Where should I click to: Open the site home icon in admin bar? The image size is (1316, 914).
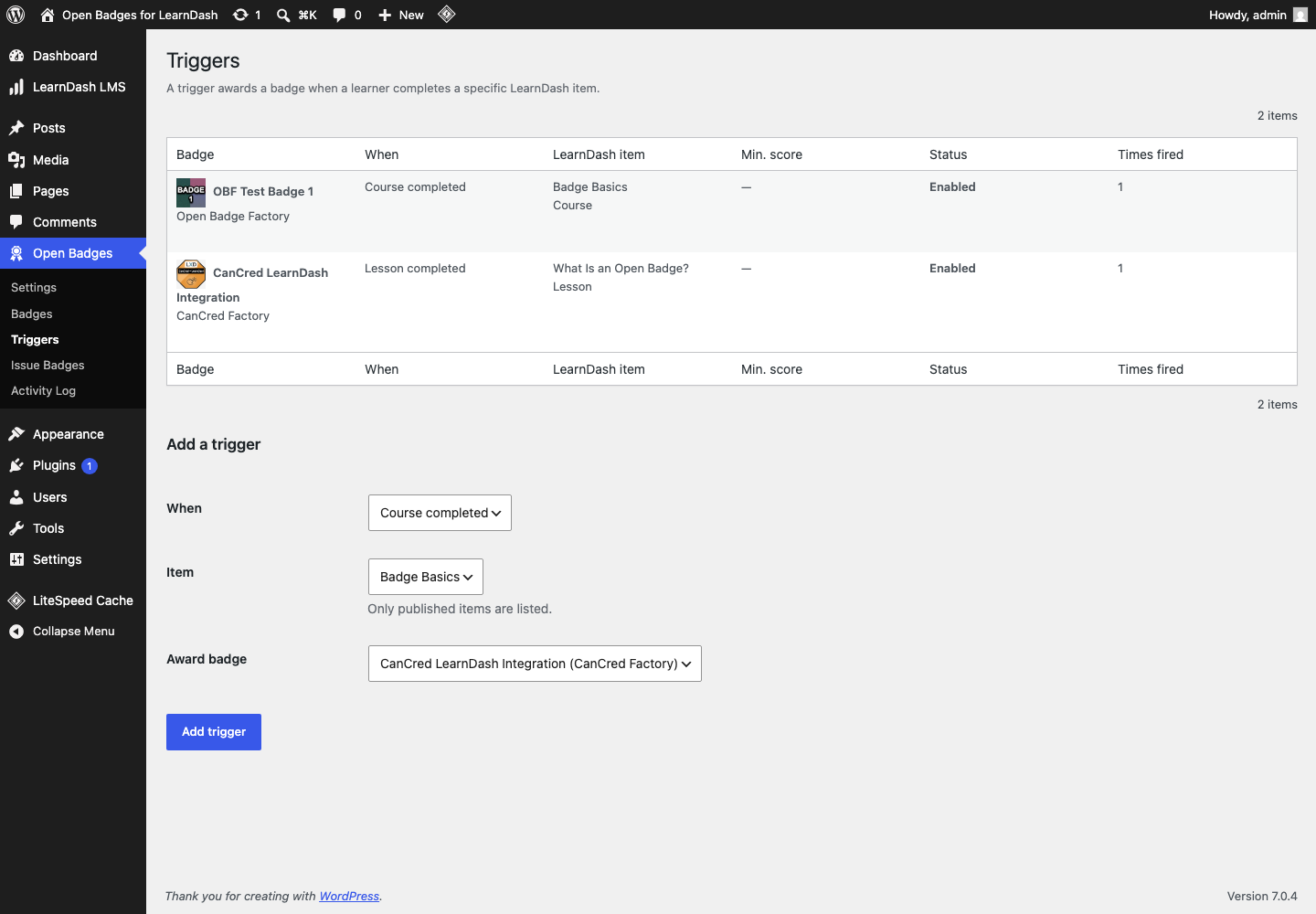(x=48, y=15)
